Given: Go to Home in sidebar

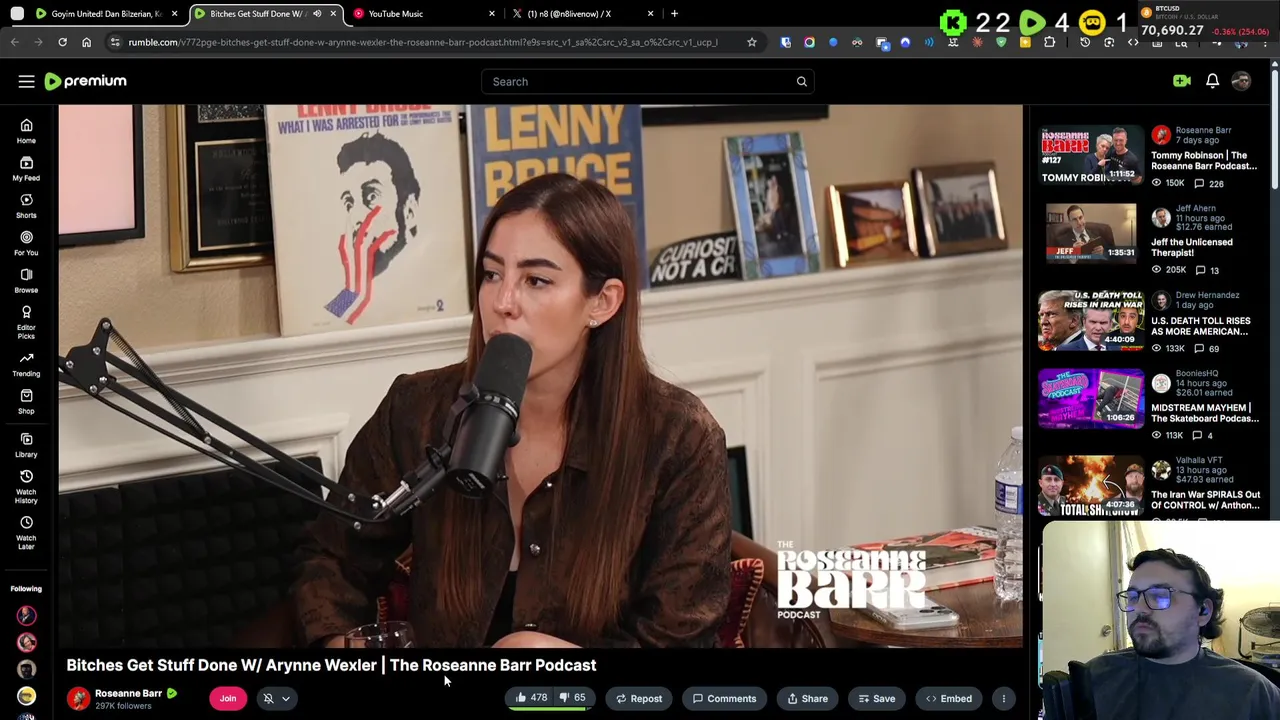Looking at the screenshot, I should (x=26, y=131).
